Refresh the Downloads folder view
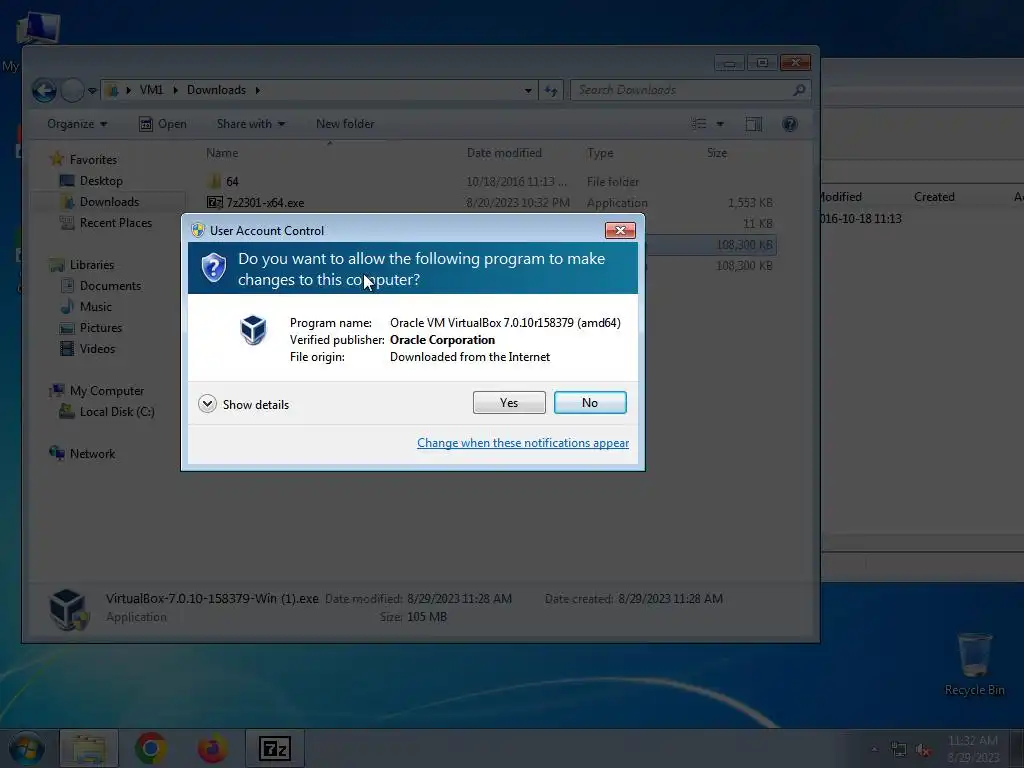This screenshot has width=1024, height=768. (x=551, y=90)
